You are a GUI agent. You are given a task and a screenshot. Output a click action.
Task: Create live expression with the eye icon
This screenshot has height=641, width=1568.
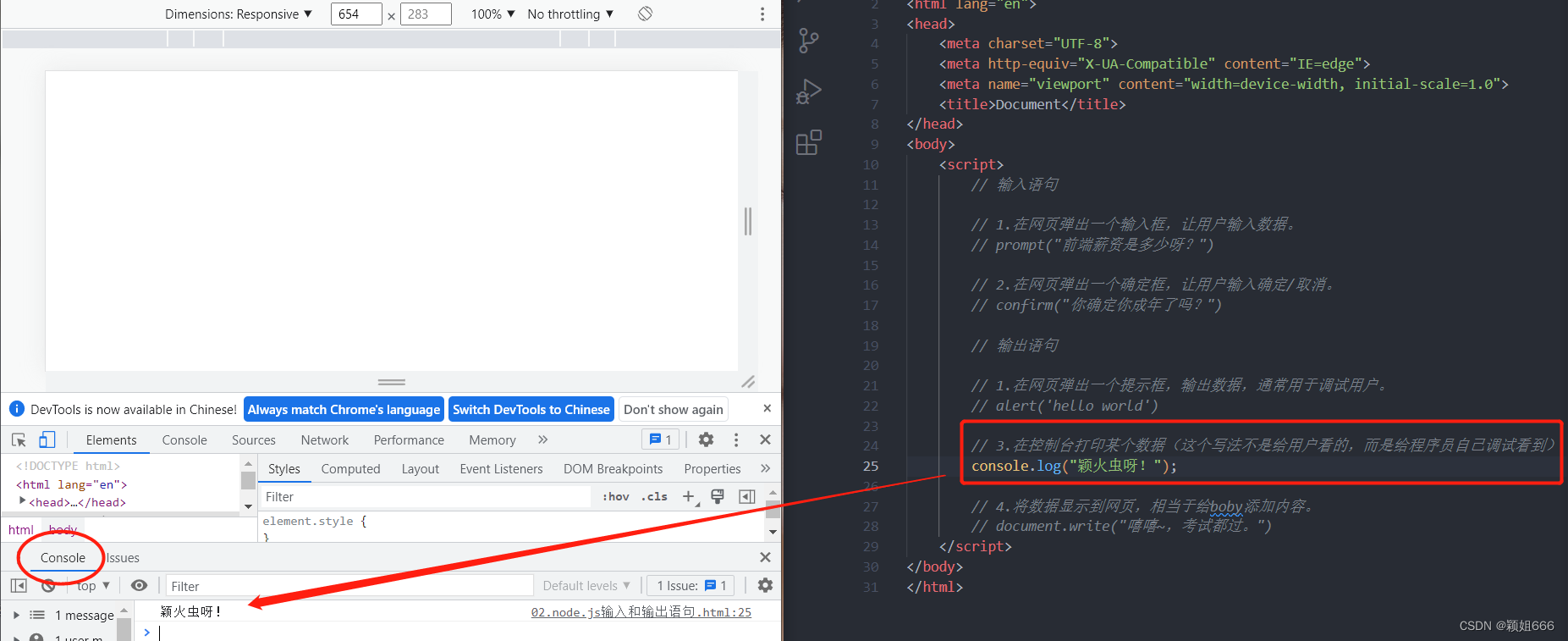click(x=139, y=585)
